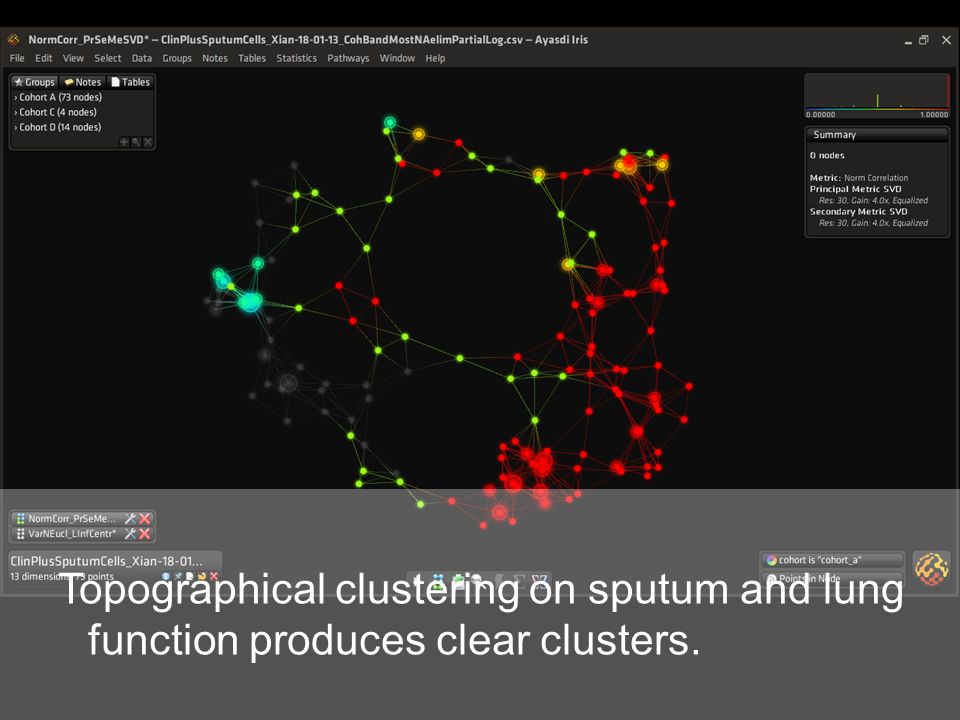Open the Help menu
The image size is (960, 720).
(x=435, y=58)
